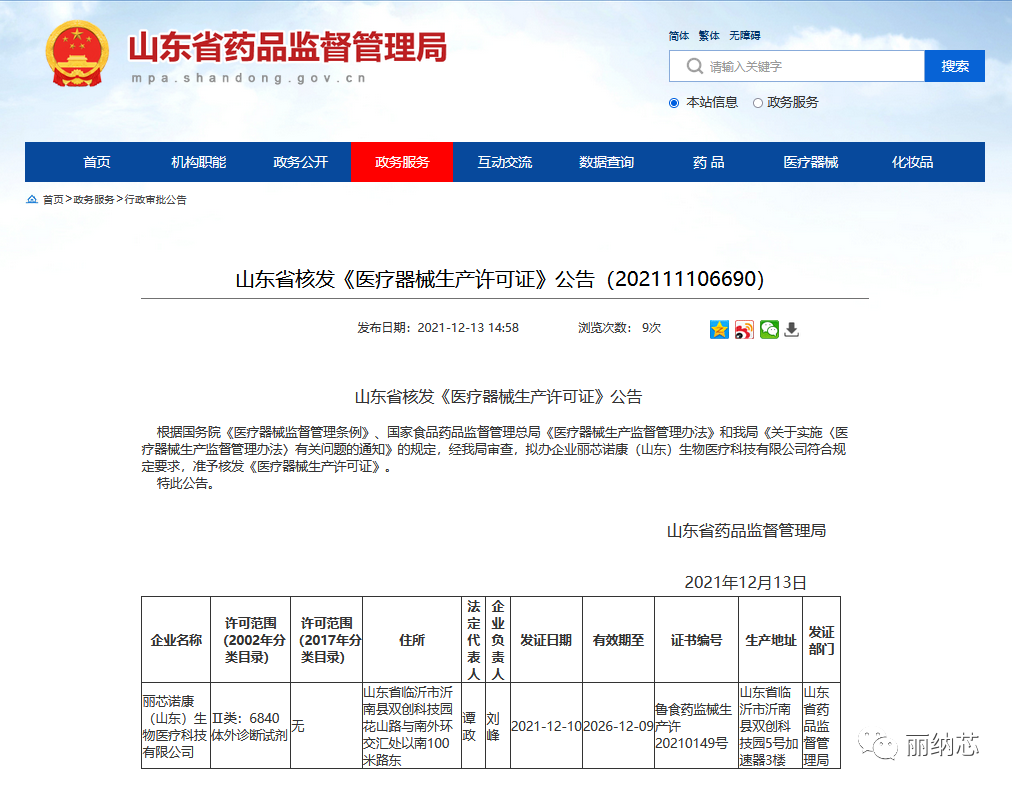
Task: Share article via WeChat
Action: 769,329
